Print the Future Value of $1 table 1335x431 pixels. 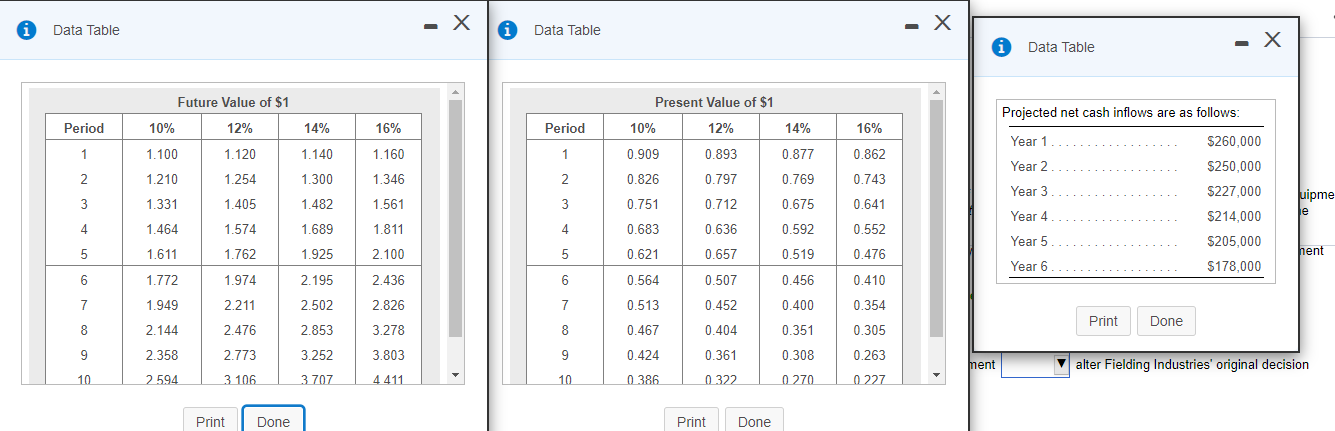(210, 421)
